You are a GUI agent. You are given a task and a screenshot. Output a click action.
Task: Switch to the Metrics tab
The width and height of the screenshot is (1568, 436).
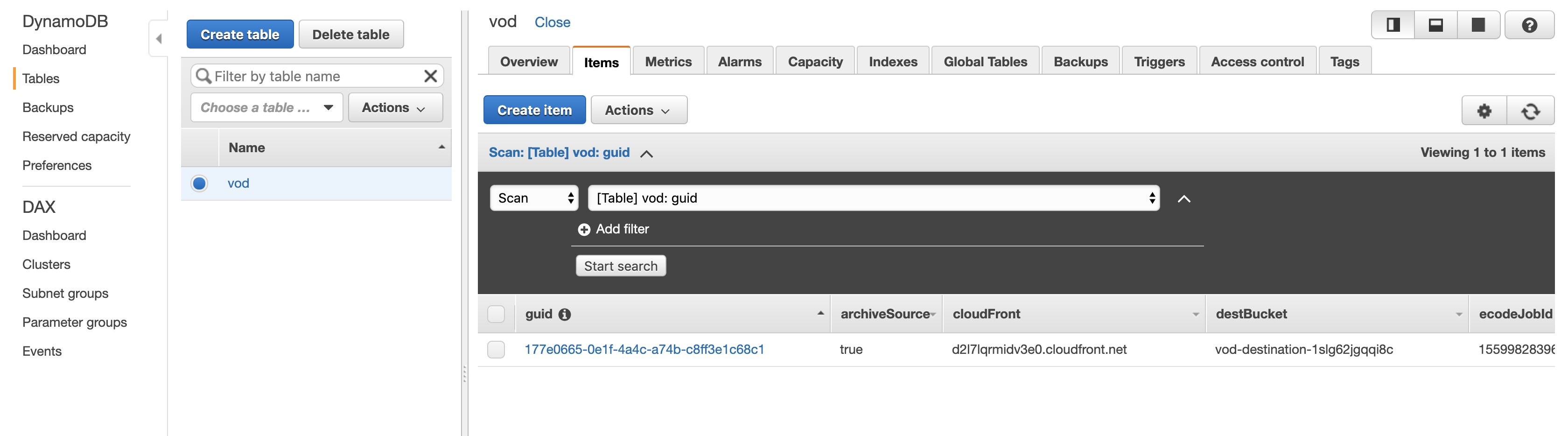point(668,62)
